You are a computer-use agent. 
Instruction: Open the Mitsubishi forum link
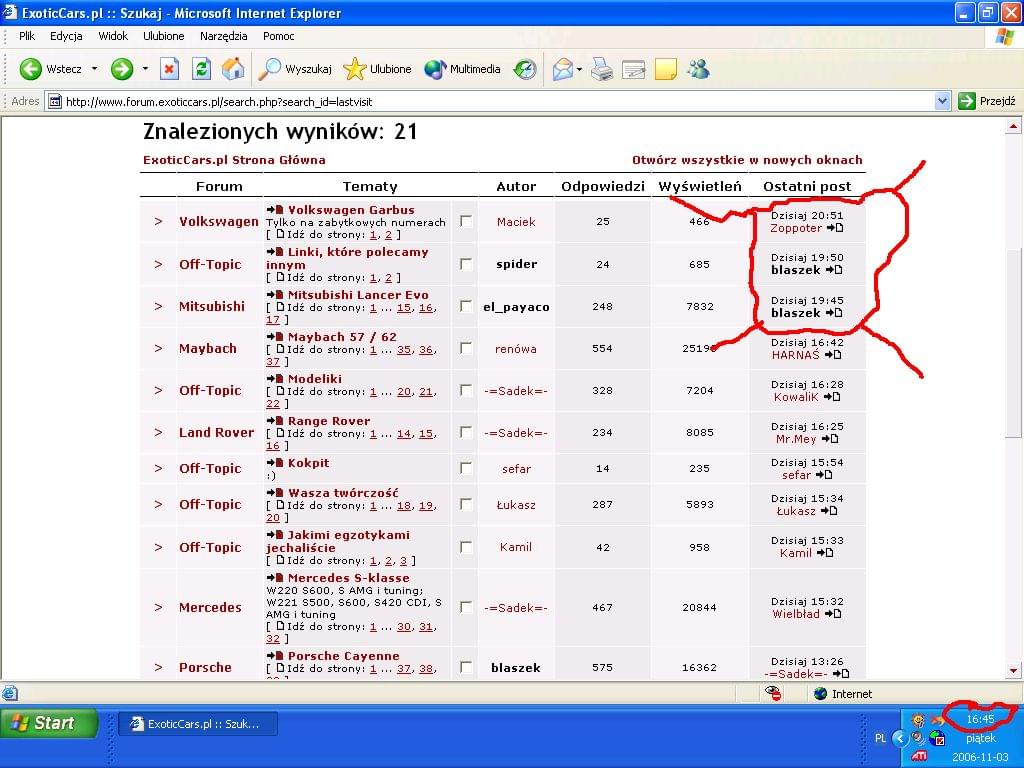click(212, 306)
